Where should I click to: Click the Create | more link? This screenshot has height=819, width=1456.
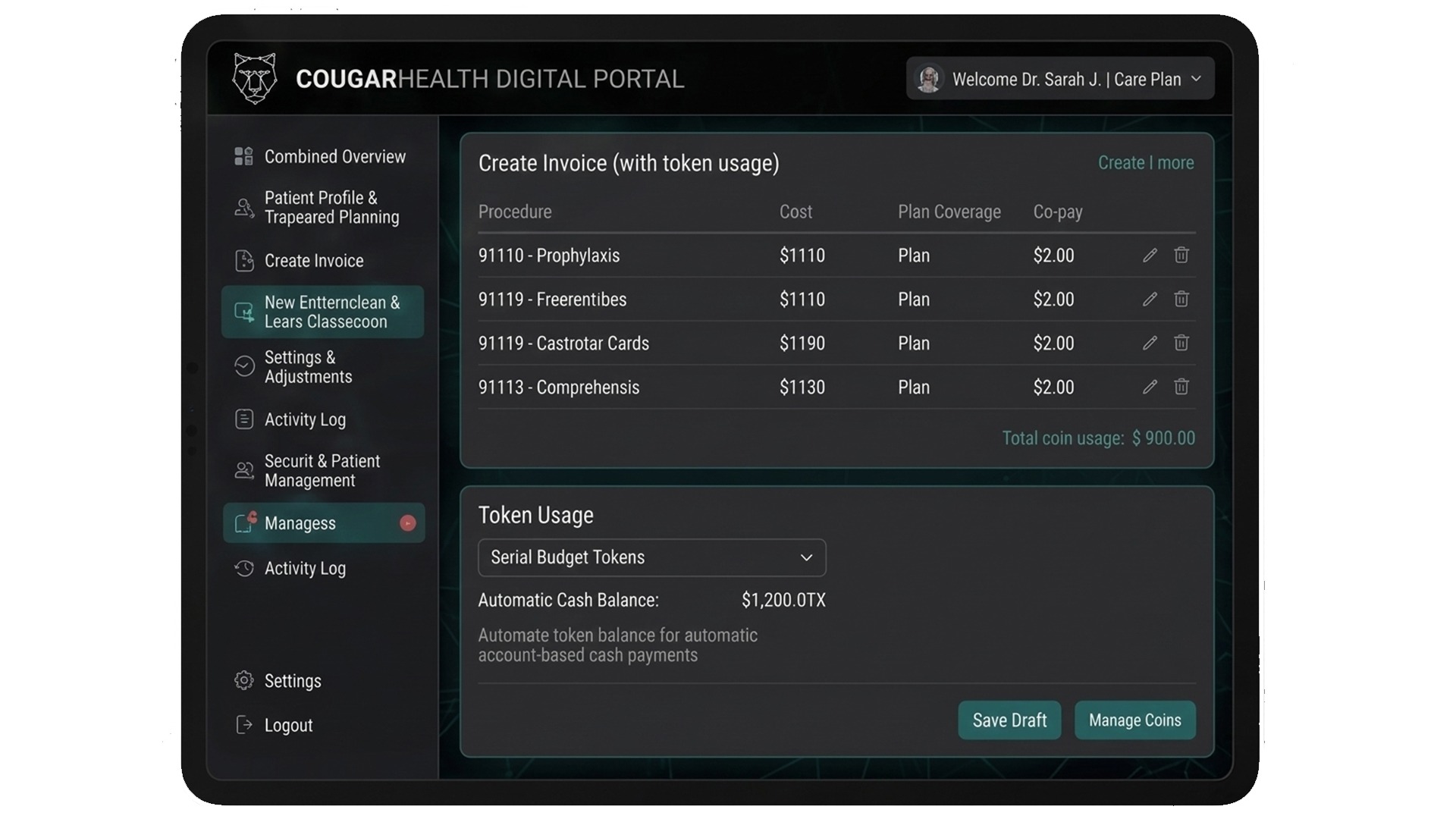click(1145, 163)
